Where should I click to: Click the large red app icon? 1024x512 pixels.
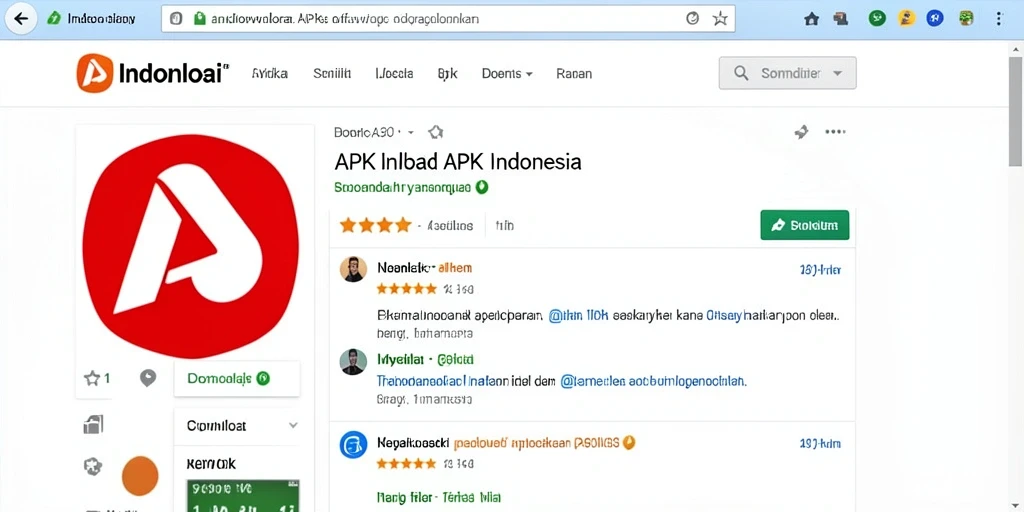(x=191, y=246)
